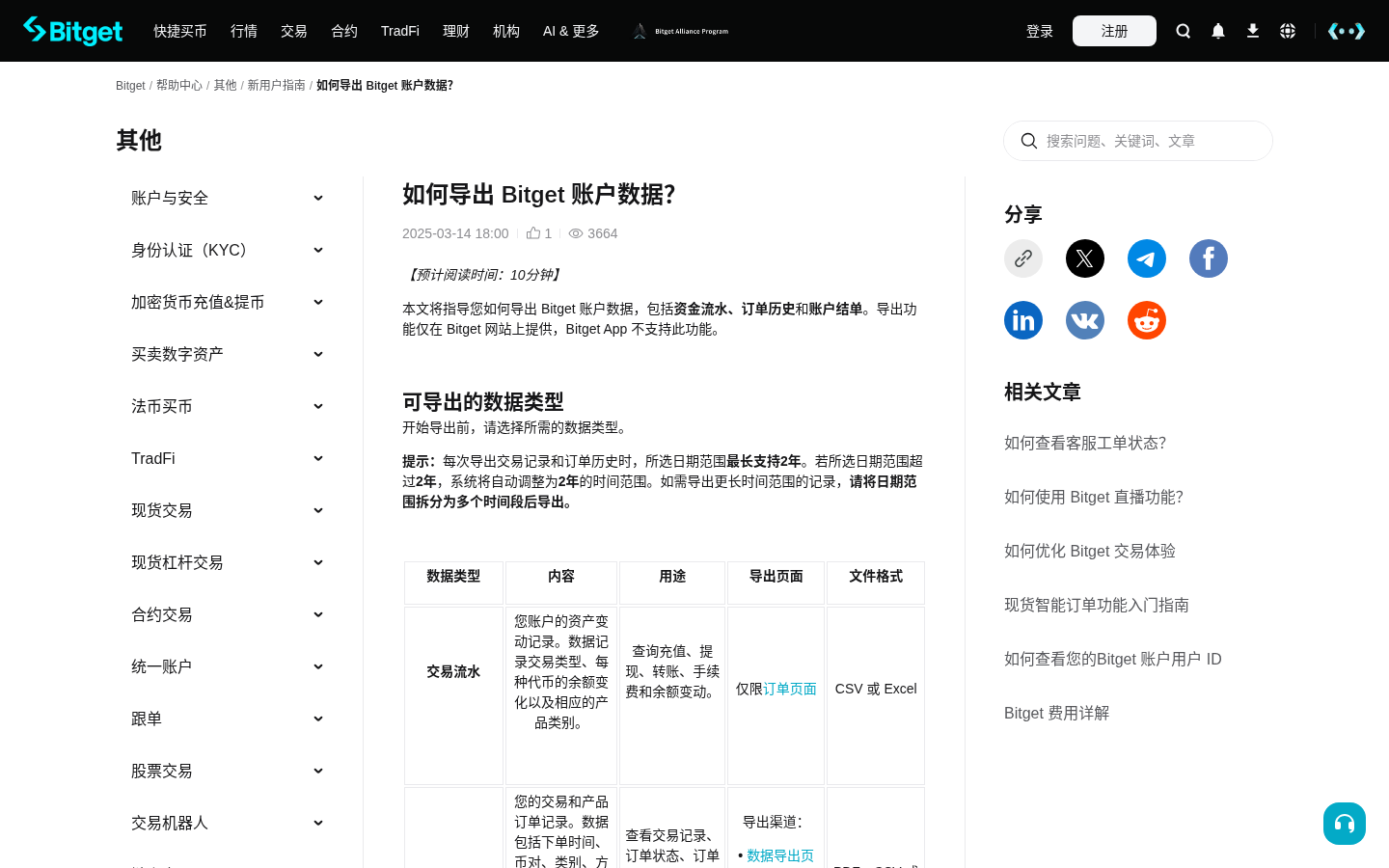
Task: Share article on Telegram
Action: pos(1147,258)
